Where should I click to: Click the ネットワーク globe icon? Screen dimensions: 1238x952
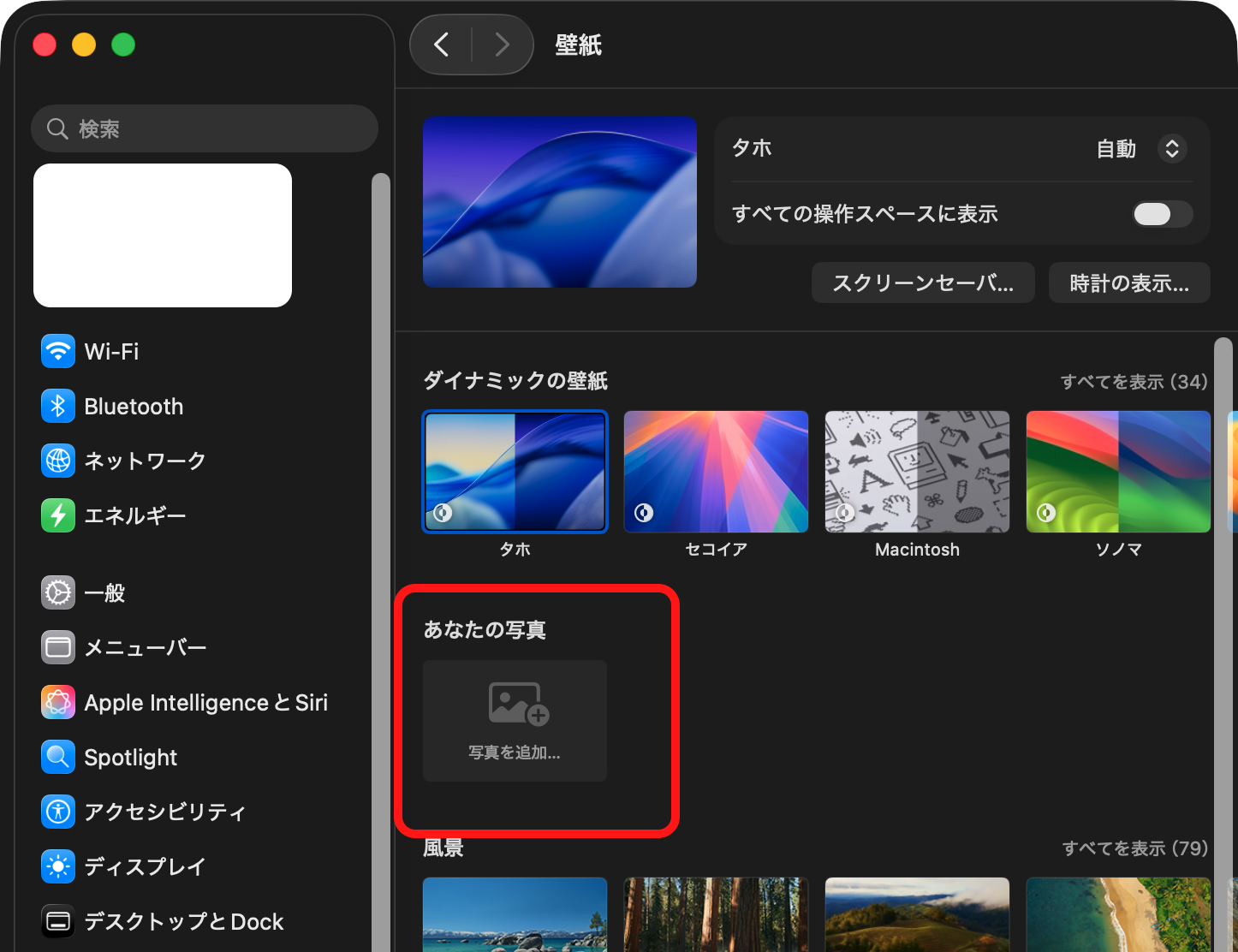(58, 461)
